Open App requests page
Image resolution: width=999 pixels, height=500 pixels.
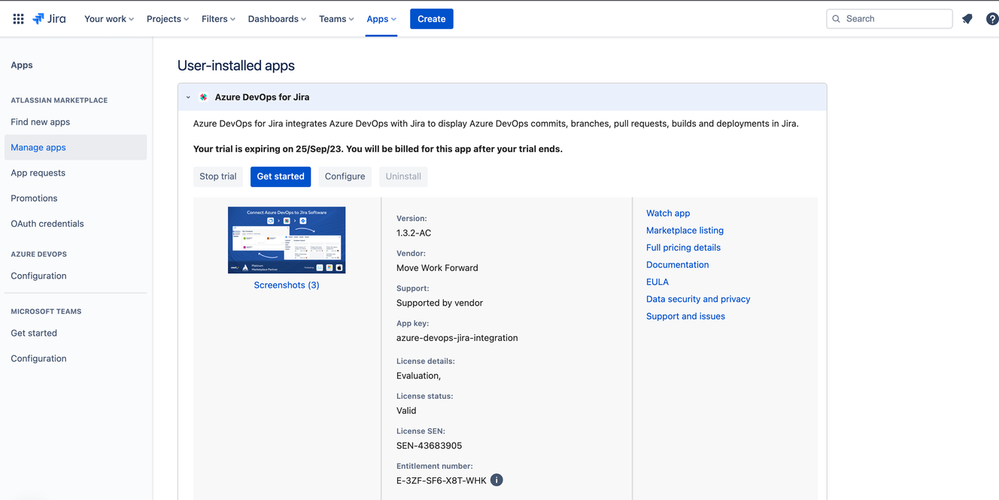pyautogui.click(x=38, y=173)
